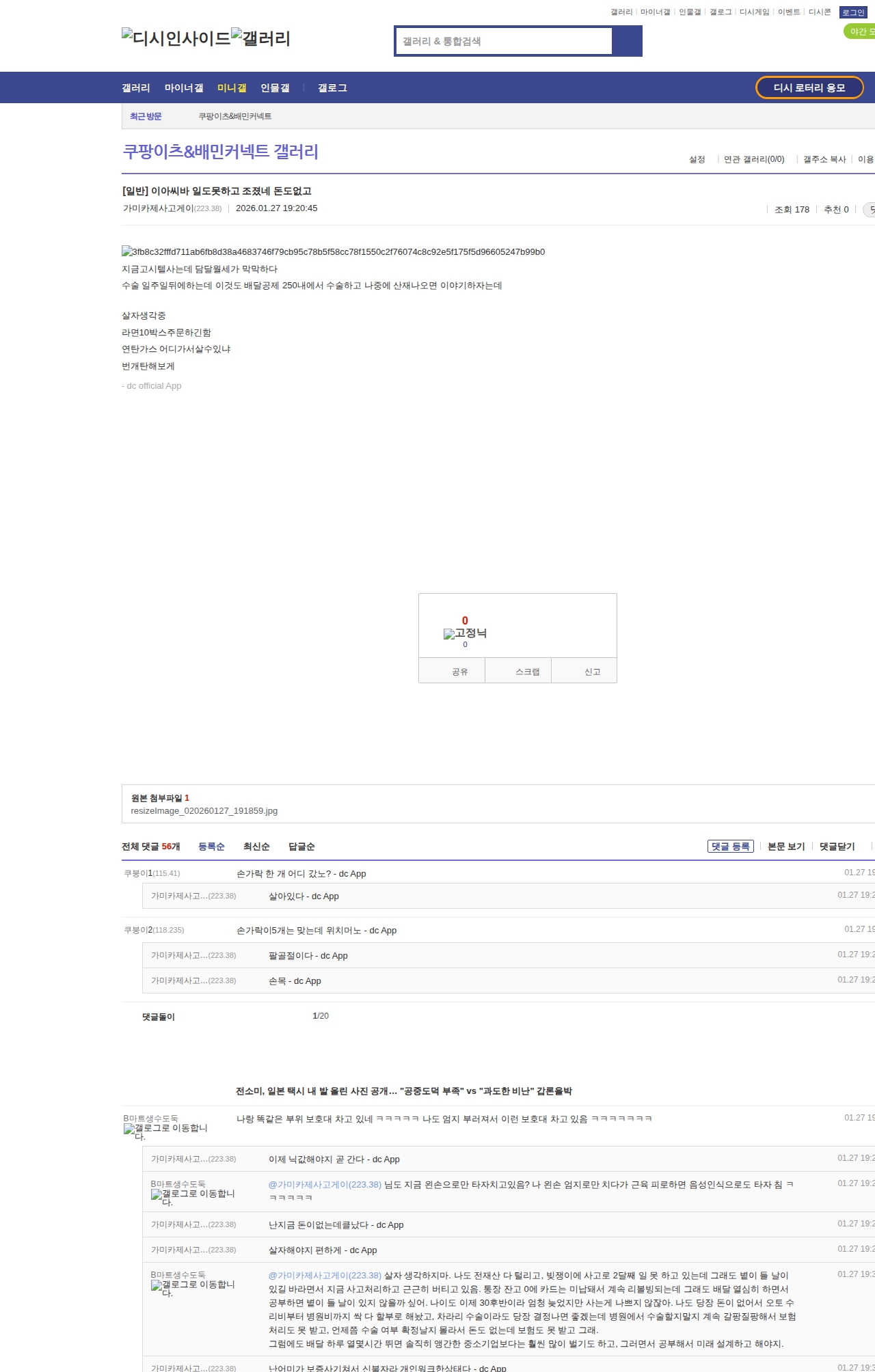The width and height of the screenshot is (875, 1372).
Task: Open the 설정 settings dropdown
Action: [697, 159]
